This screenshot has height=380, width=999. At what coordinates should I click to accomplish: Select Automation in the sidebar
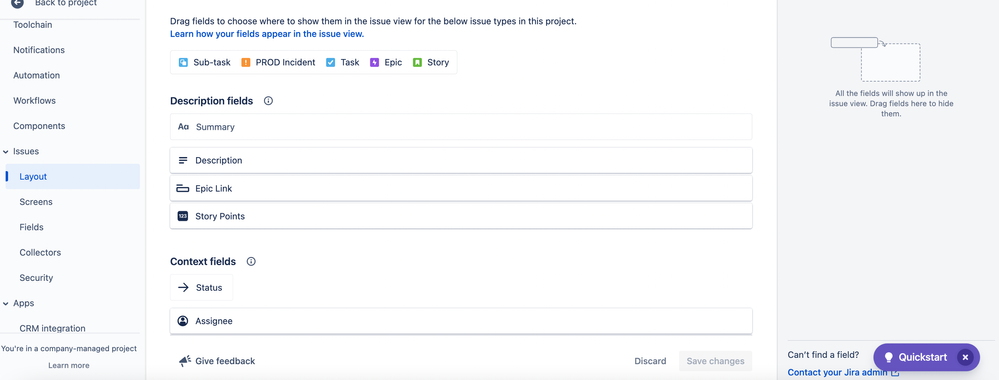[x=36, y=75]
